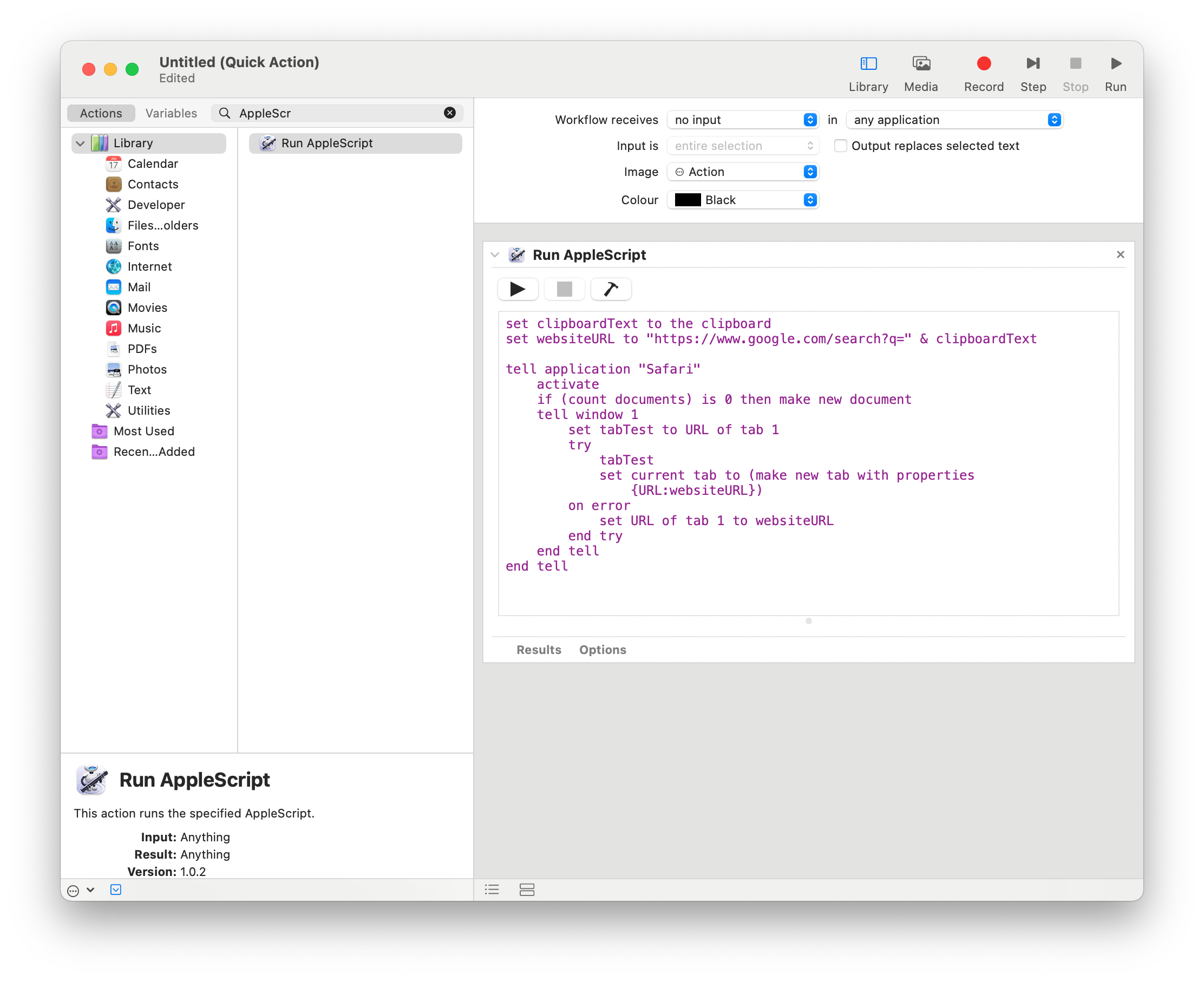Toggle the description panel visibility button
The width and height of the screenshot is (1204, 981).
[x=116, y=890]
